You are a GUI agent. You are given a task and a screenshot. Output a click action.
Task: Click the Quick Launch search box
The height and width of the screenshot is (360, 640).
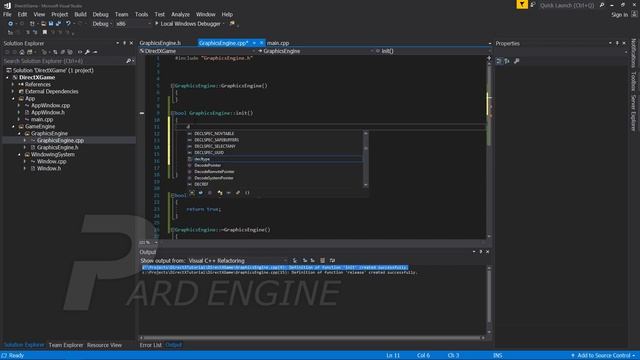(x=567, y=5)
